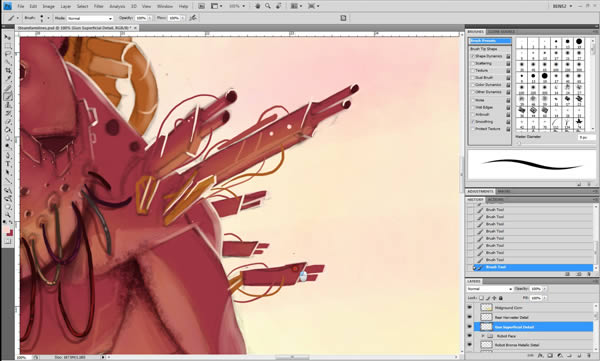Switch to the Actions tab
Viewport: 600px width, 361px height.
[x=496, y=200]
